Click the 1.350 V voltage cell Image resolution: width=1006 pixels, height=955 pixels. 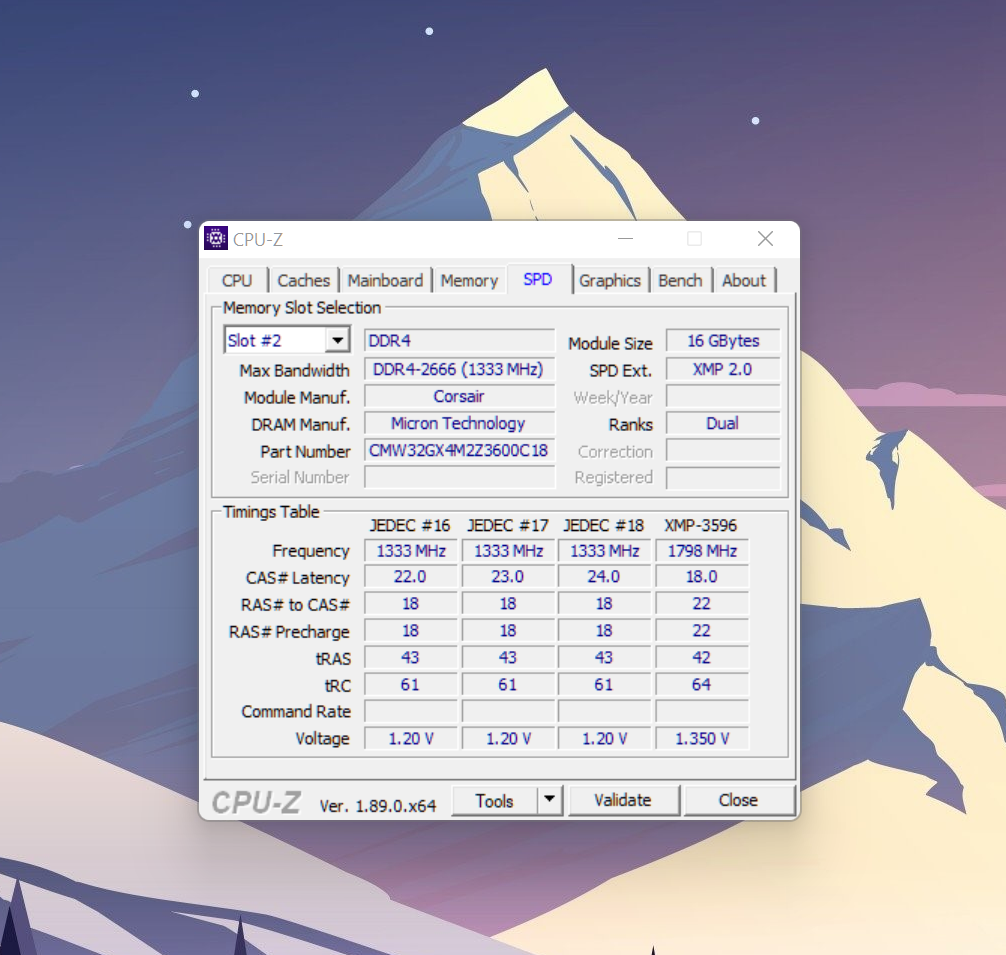702,738
